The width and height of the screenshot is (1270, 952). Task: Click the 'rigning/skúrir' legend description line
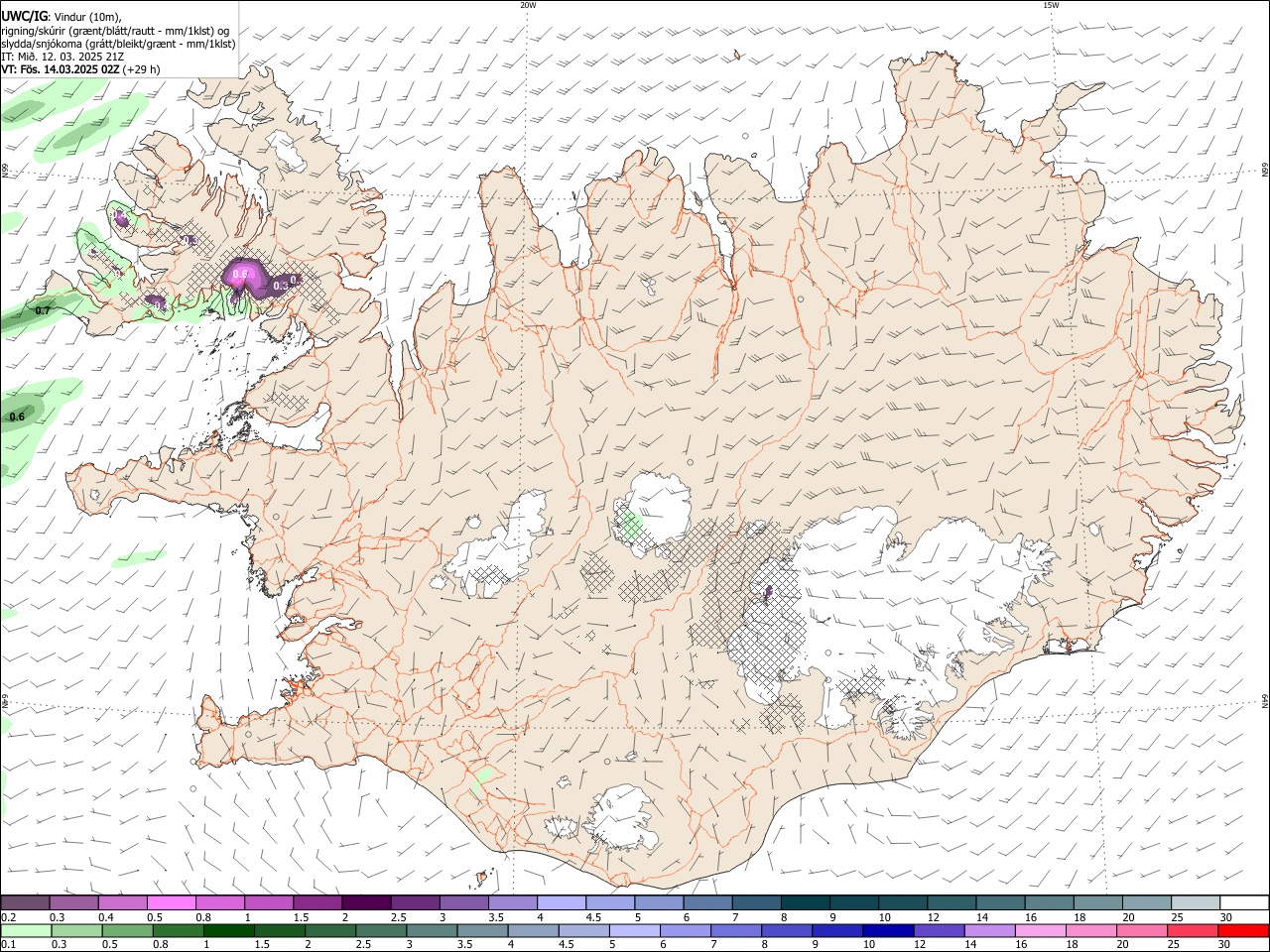[115, 31]
